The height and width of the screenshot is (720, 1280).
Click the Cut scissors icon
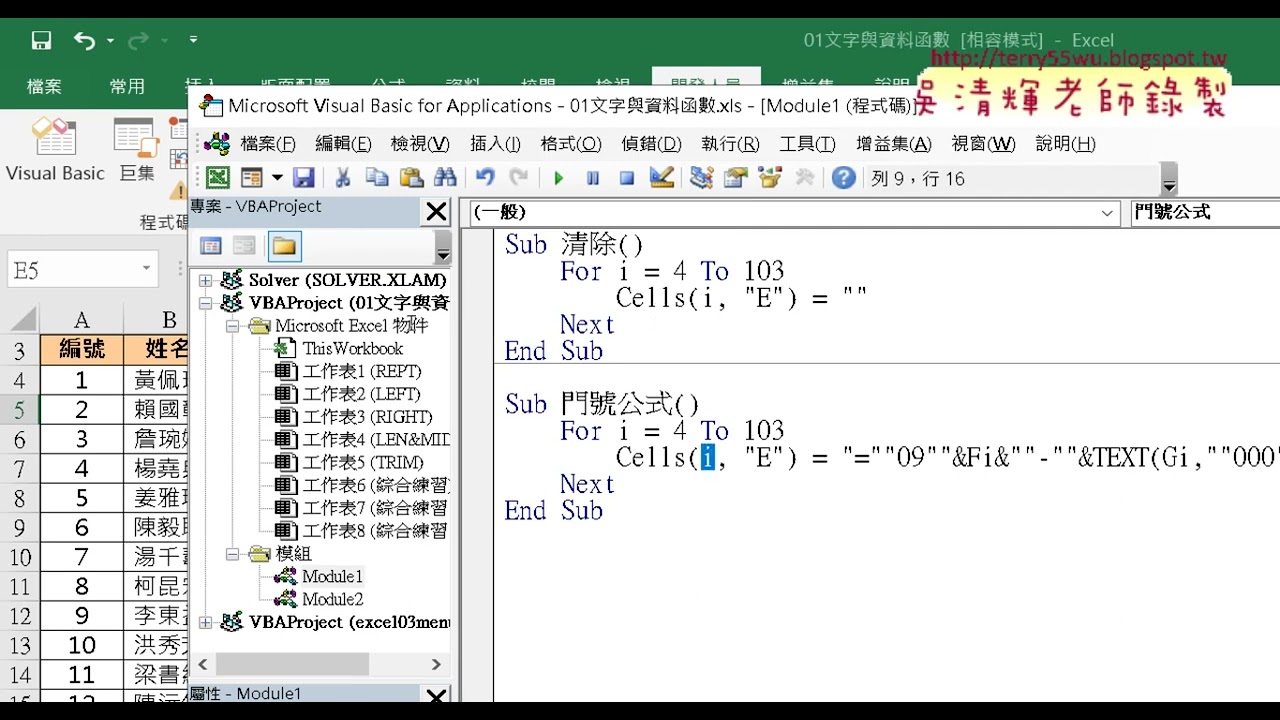342,178
